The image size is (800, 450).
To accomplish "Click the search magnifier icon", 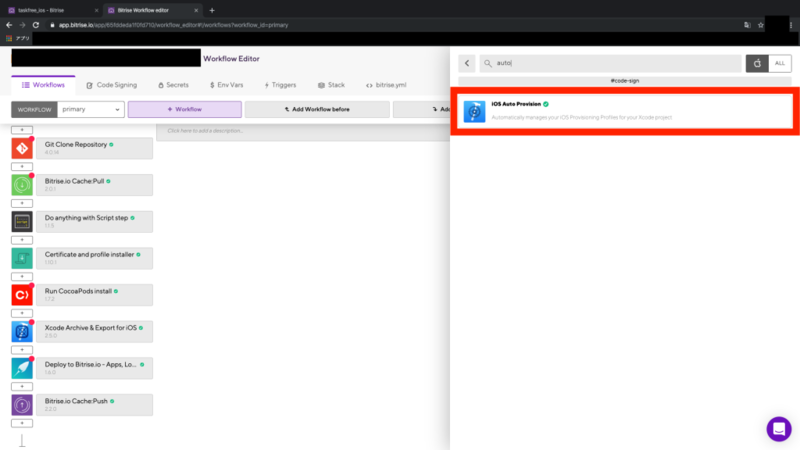I will point(488,63).
